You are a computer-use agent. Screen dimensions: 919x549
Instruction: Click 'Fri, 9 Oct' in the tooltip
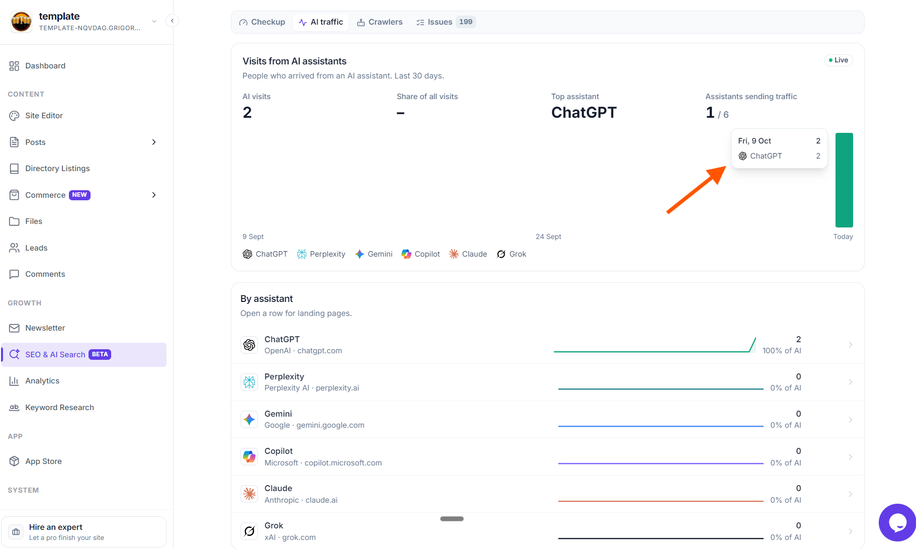754,141
